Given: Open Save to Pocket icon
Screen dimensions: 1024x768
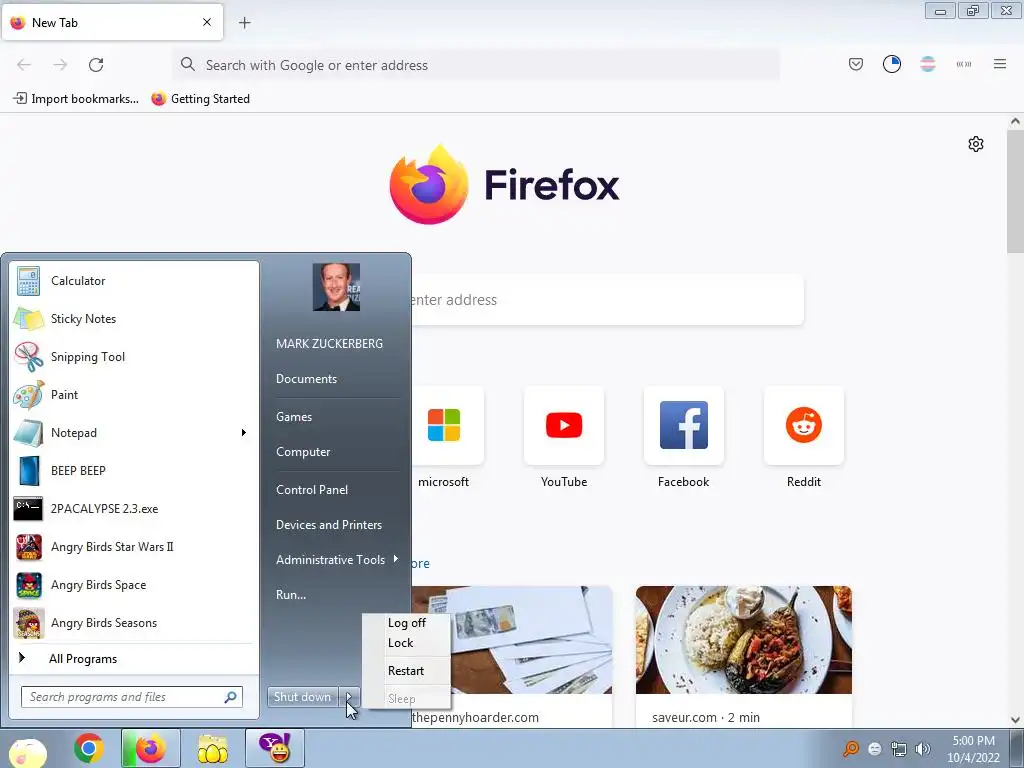Looking at the screenshot, I should [x=856, y=64].
